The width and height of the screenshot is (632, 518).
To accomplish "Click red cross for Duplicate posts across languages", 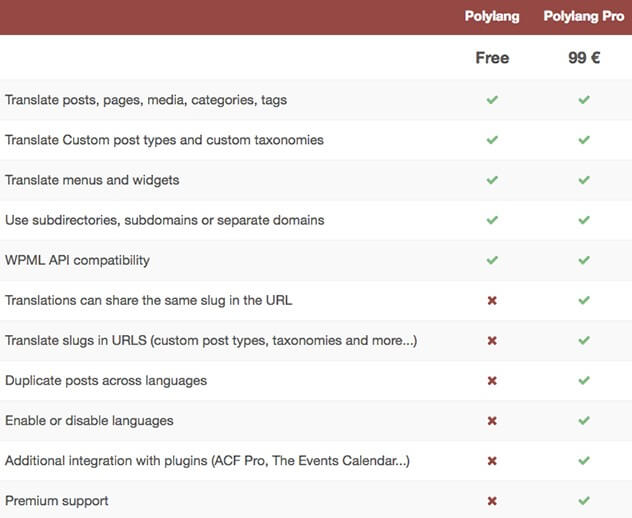I will 492,381.
